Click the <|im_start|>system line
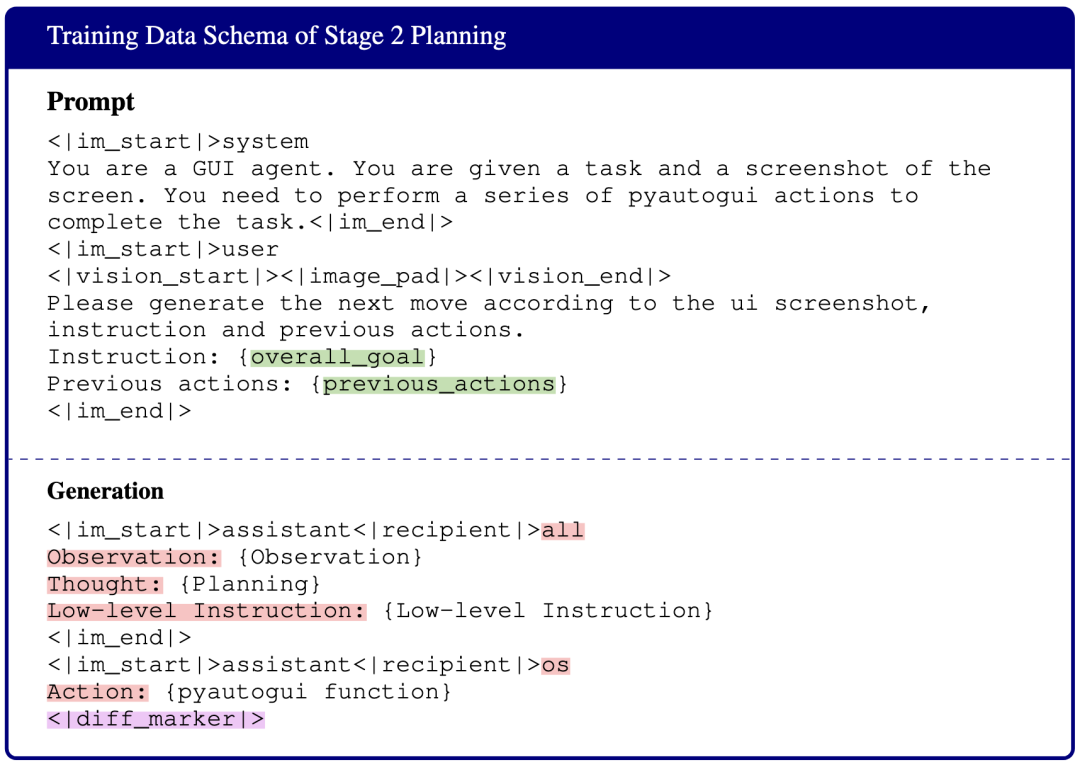Viewport: 1080px width, 767px height. tap(178, 143)
